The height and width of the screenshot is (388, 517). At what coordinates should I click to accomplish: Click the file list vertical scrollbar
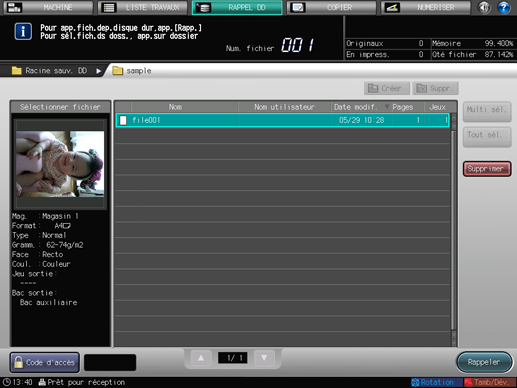pos(453,230)
